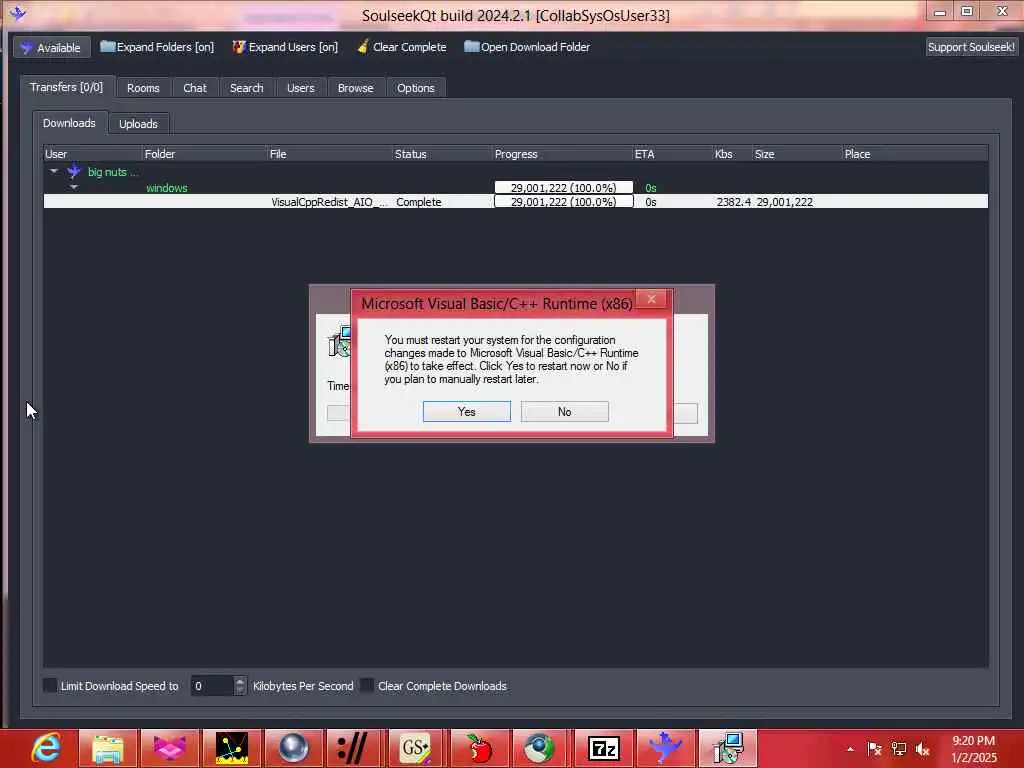Screen dimensions: 1024x768
Task: Open the Options tab
Action: (x=415, y=88)
